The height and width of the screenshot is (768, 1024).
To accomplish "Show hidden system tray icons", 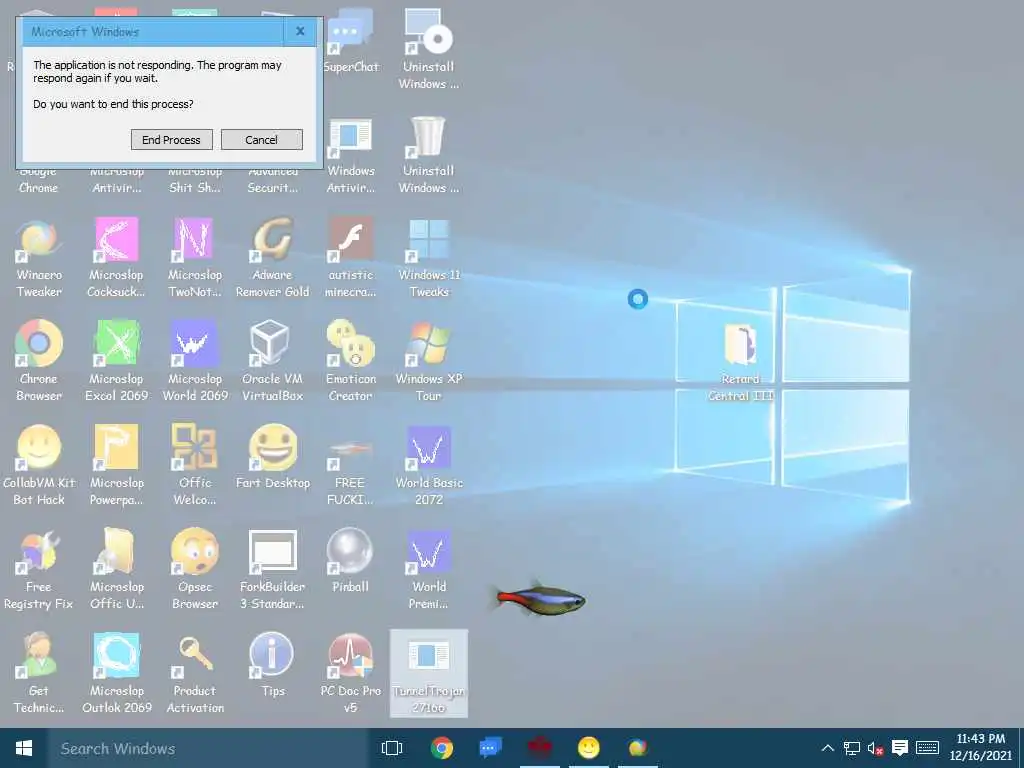I will click(827, 748).
